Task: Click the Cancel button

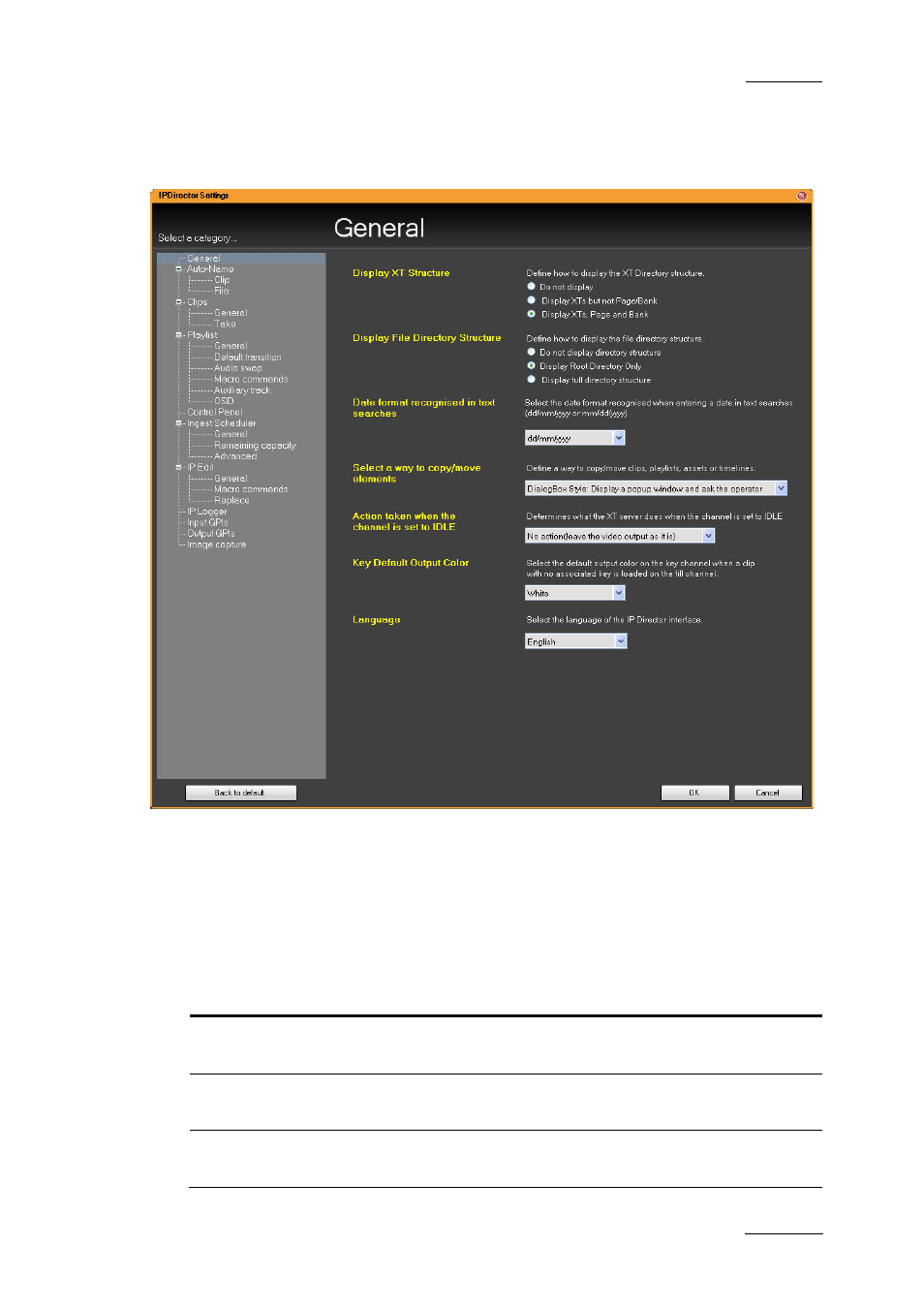Action: tap(768, 793)
